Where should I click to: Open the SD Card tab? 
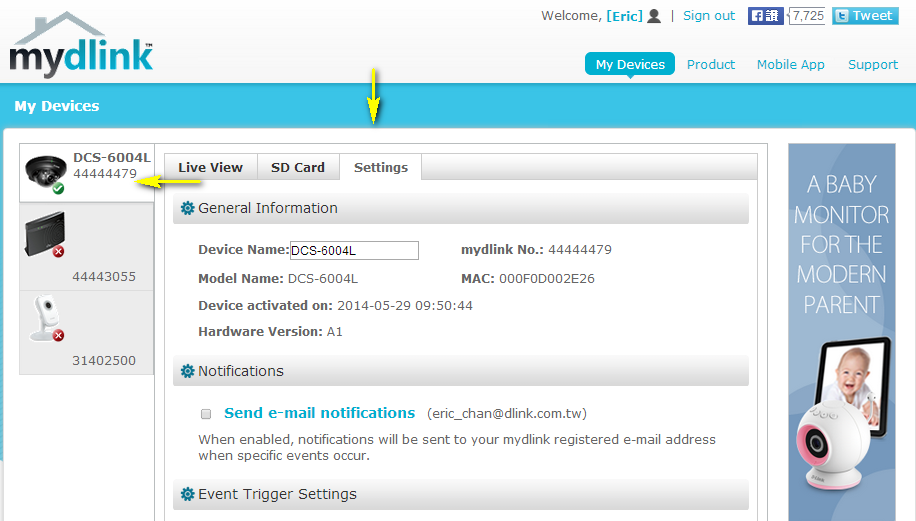298,168
